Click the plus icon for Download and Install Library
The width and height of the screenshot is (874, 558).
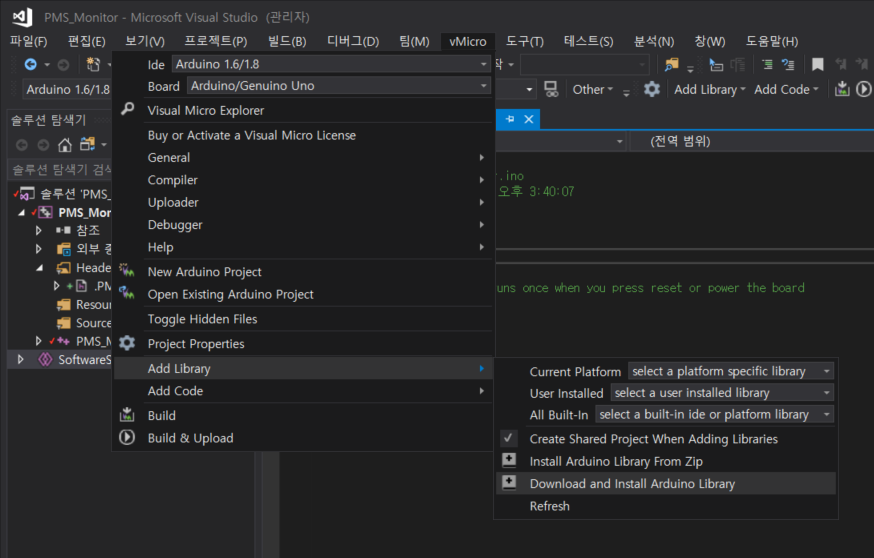tap(509, 482)
